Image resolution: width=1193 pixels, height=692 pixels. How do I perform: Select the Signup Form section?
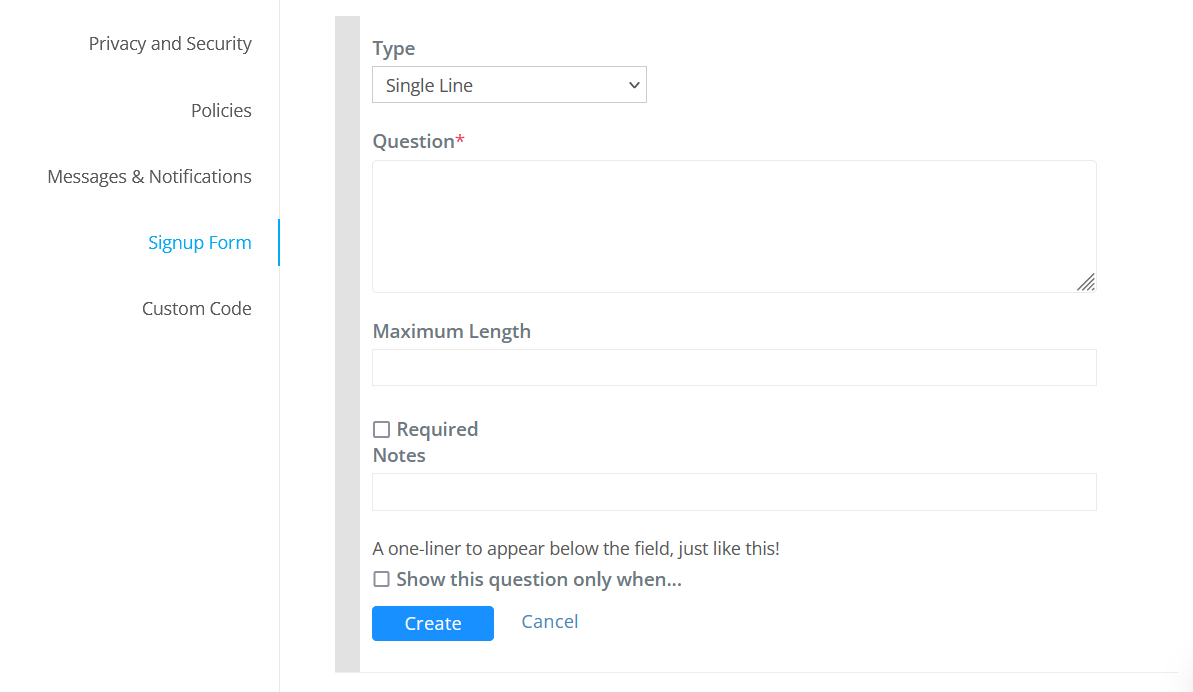[x=199, y=243]
